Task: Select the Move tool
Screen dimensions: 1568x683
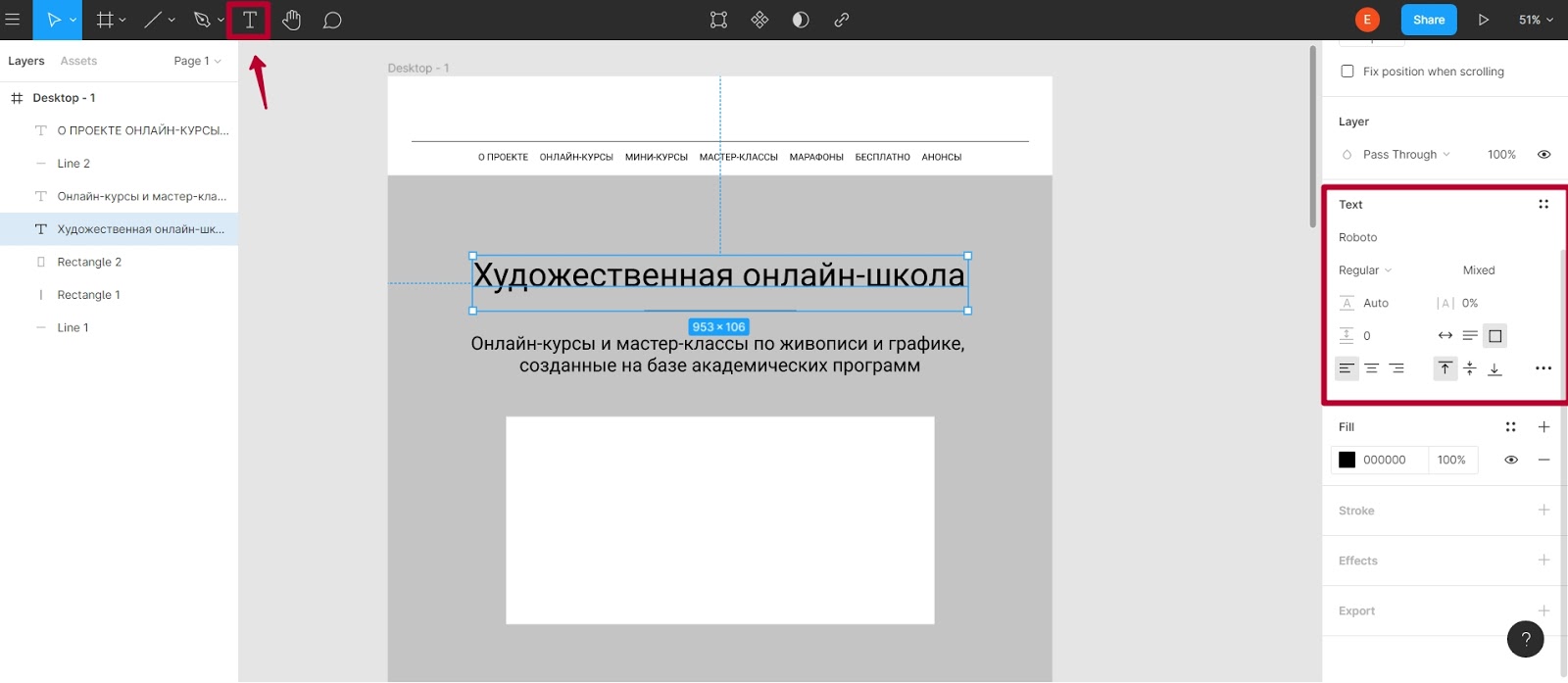Action: point(54,20)
